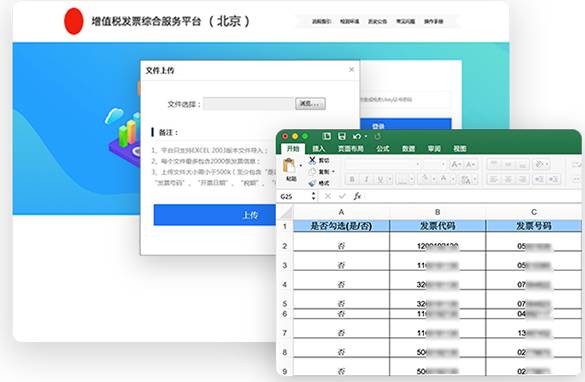Click the 发票号码 header cell
Image resolution: width=585 pixels, height=382 pixels.
[534, 226]
